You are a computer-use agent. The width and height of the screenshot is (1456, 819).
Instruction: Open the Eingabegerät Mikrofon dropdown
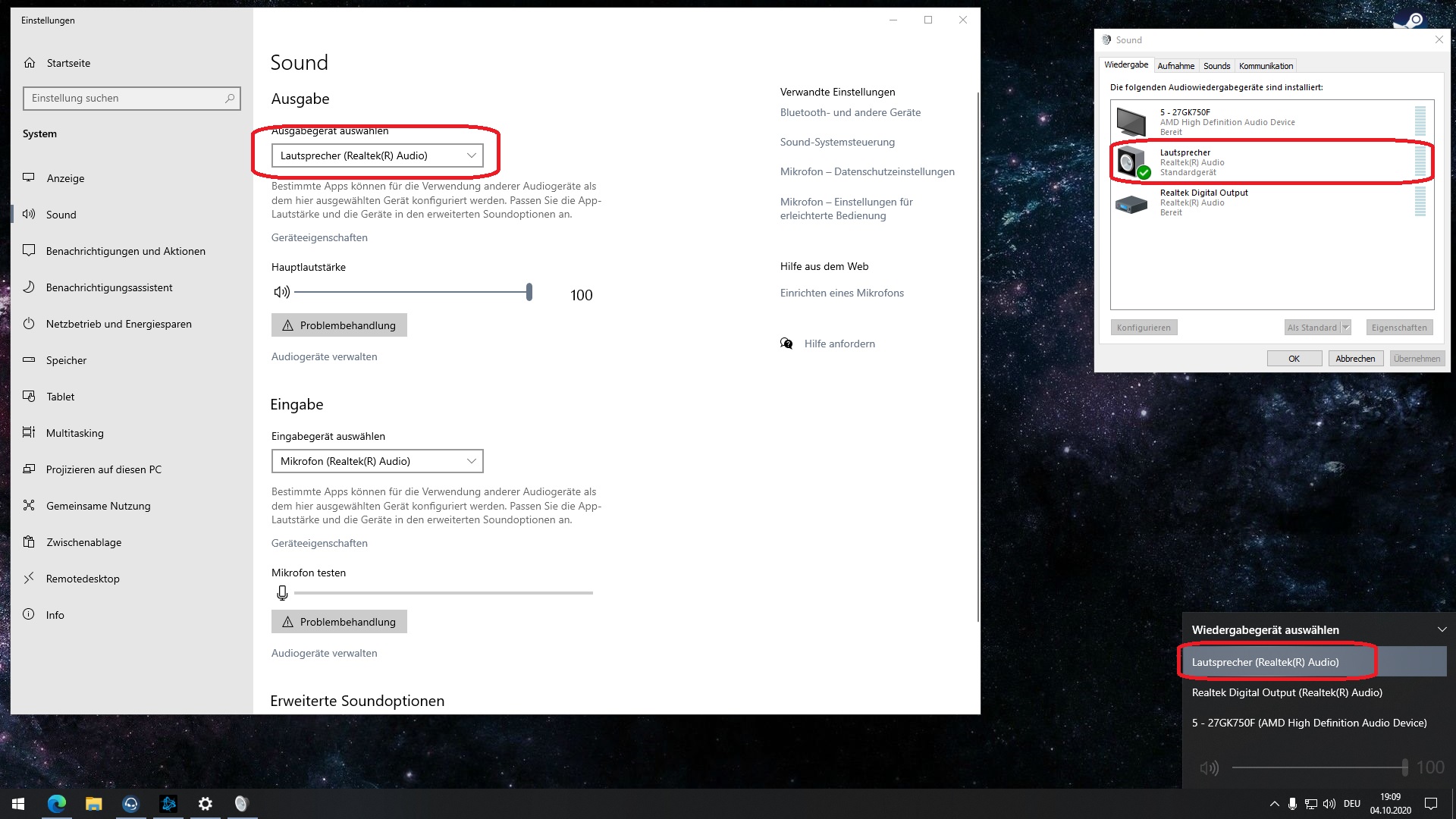tap(377, 461)
